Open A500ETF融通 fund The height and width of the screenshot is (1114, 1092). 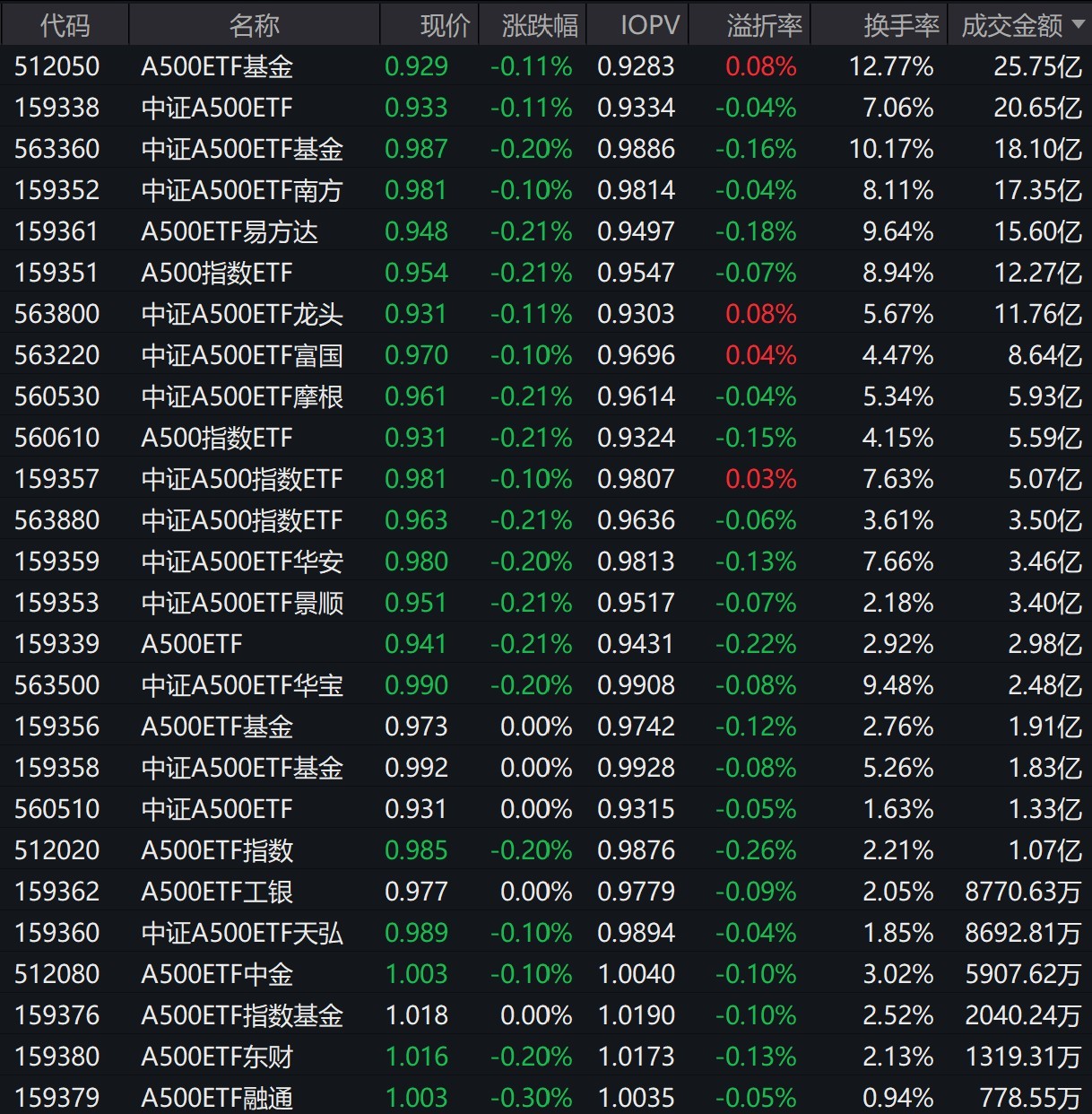coord(217,1098)
